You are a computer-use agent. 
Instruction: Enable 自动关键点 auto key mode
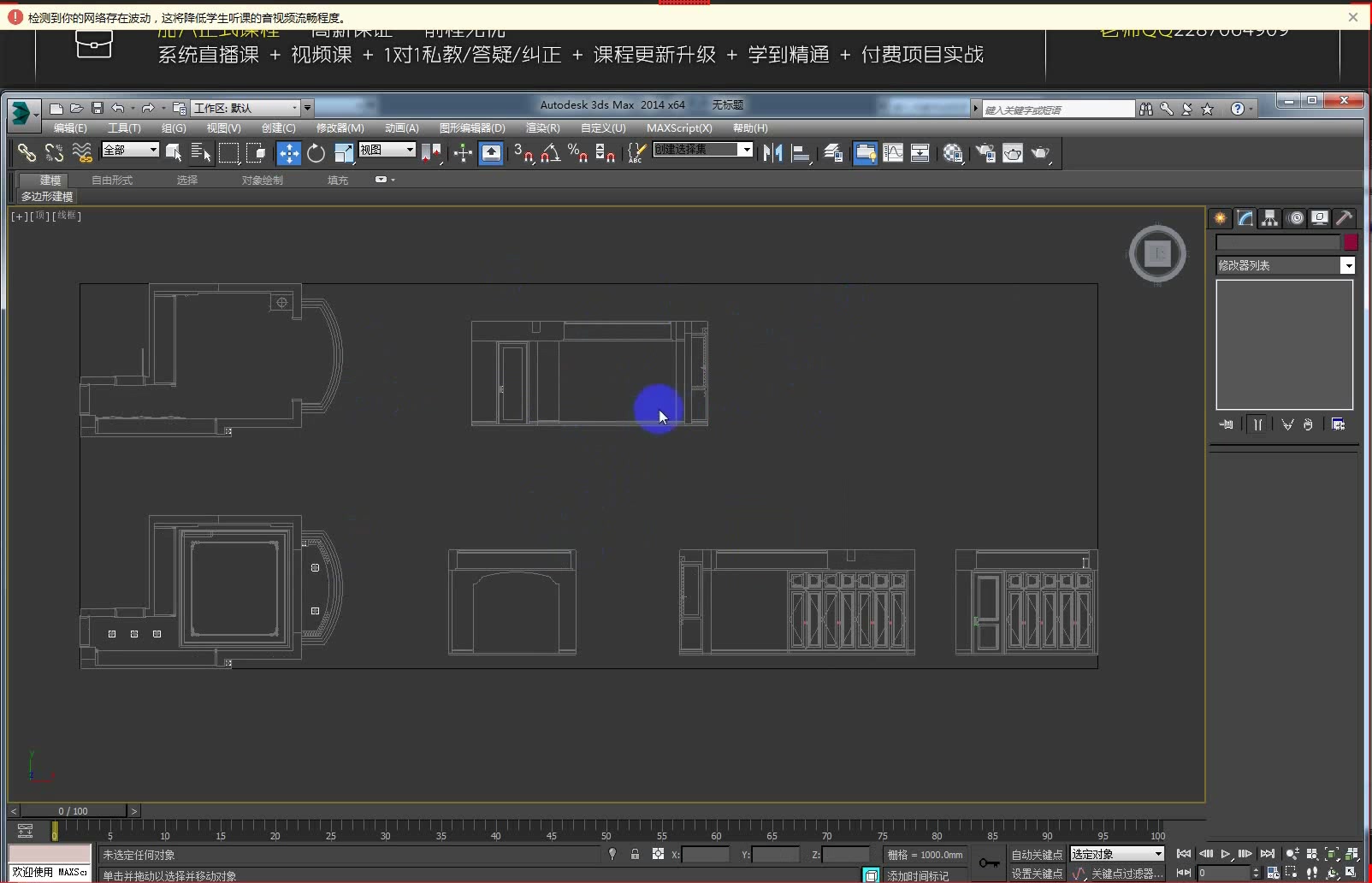click(x=1037, y=853)
